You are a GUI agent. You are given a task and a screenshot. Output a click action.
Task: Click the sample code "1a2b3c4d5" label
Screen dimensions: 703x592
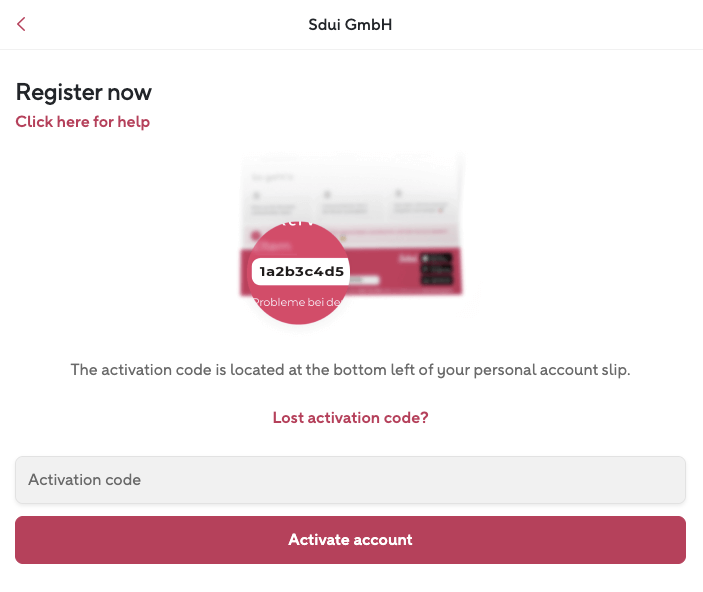tap(301, 271)
